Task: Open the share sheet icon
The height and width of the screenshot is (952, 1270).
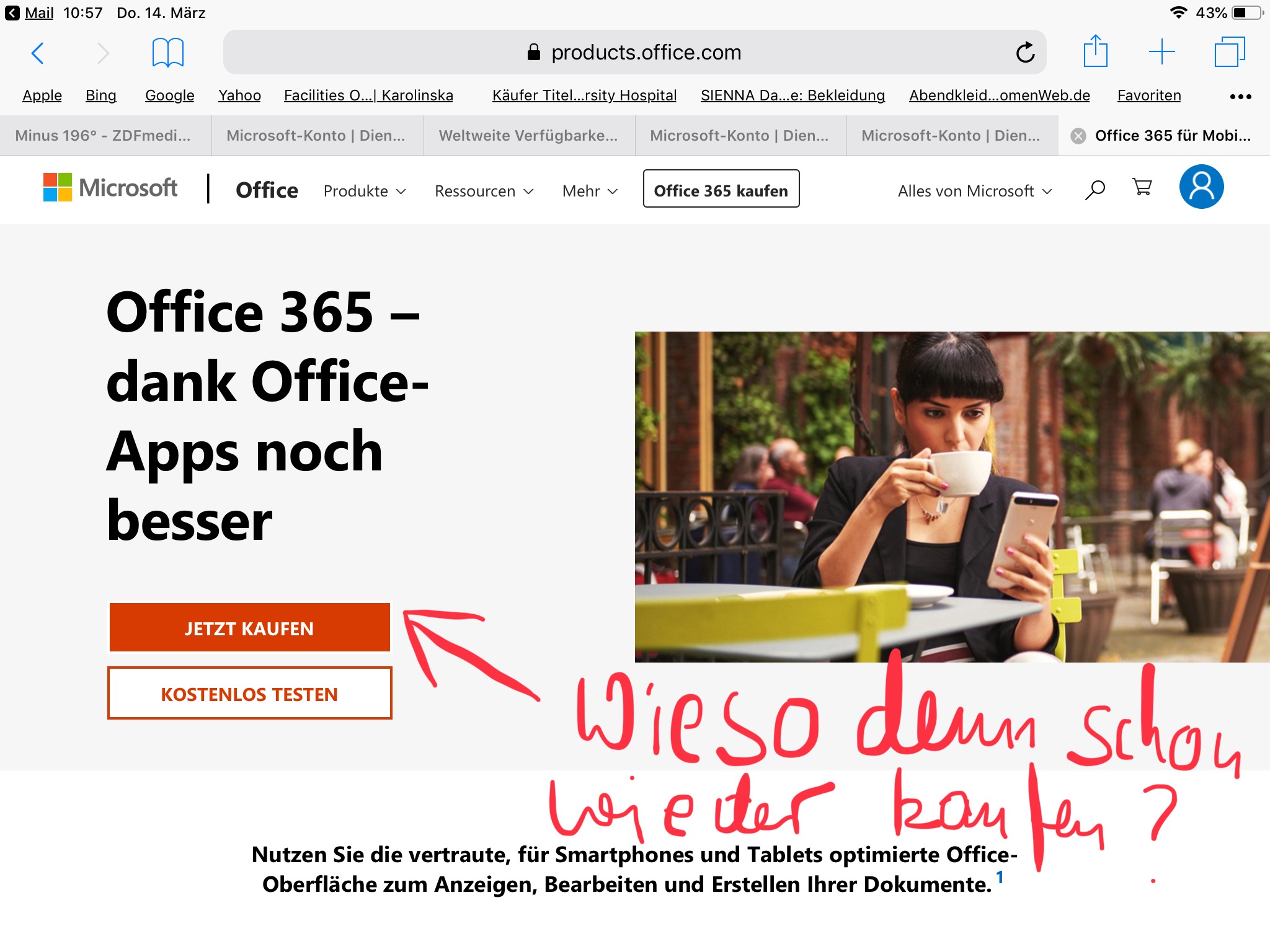Action: 1096,51
